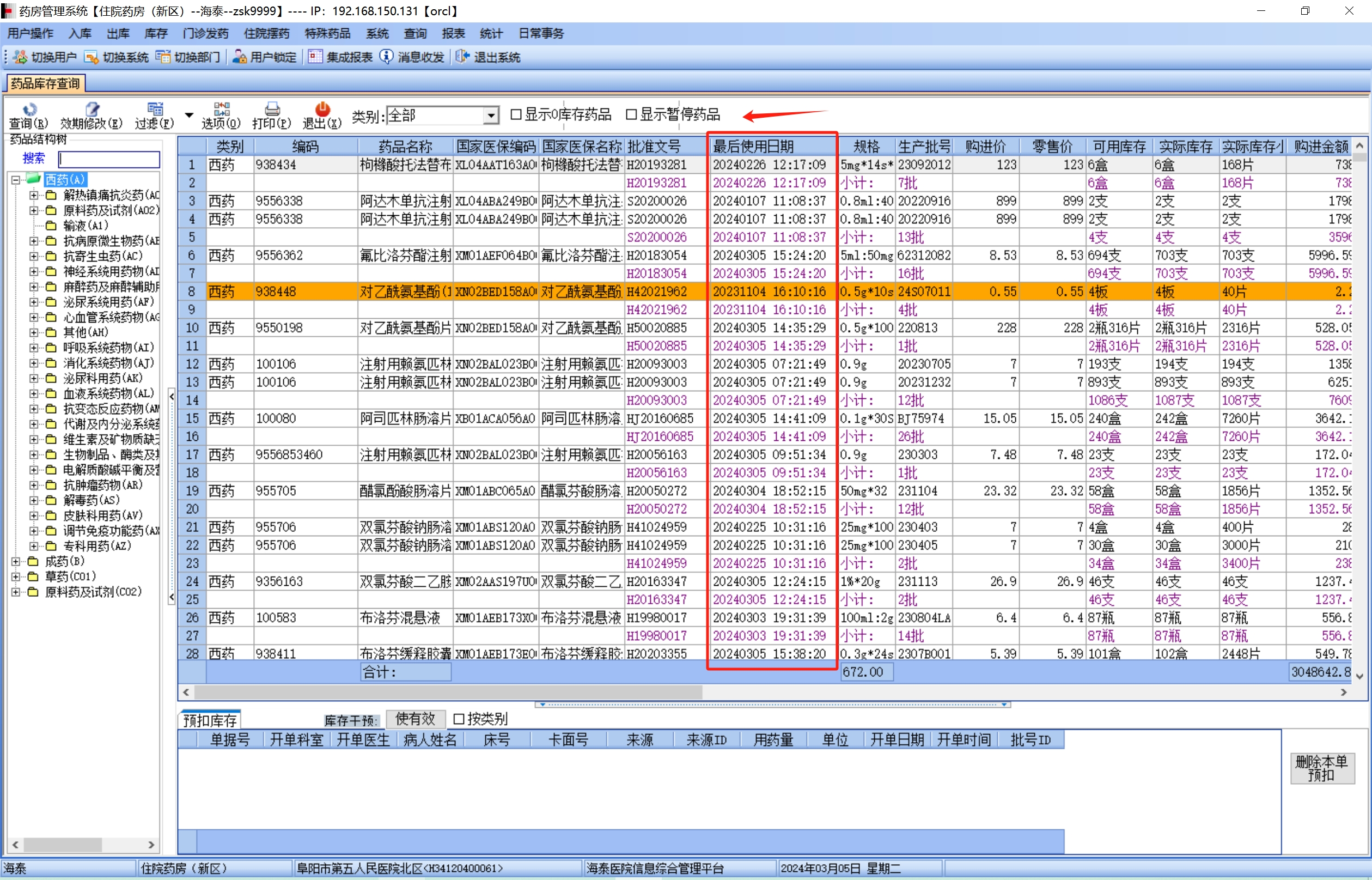Viewport: 1372px width, 880px height.
Task: Select the 药品库存查询 tab
Action: 45,84
